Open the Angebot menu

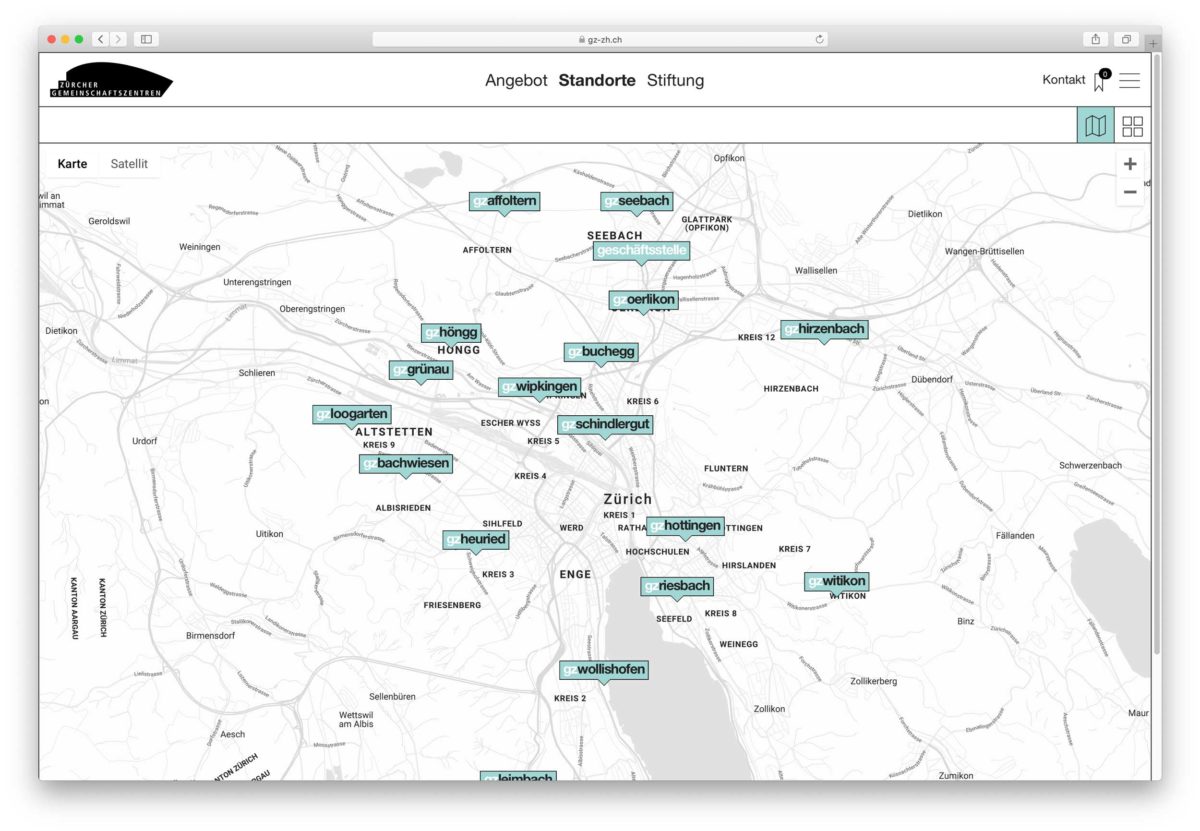point(516,81)
